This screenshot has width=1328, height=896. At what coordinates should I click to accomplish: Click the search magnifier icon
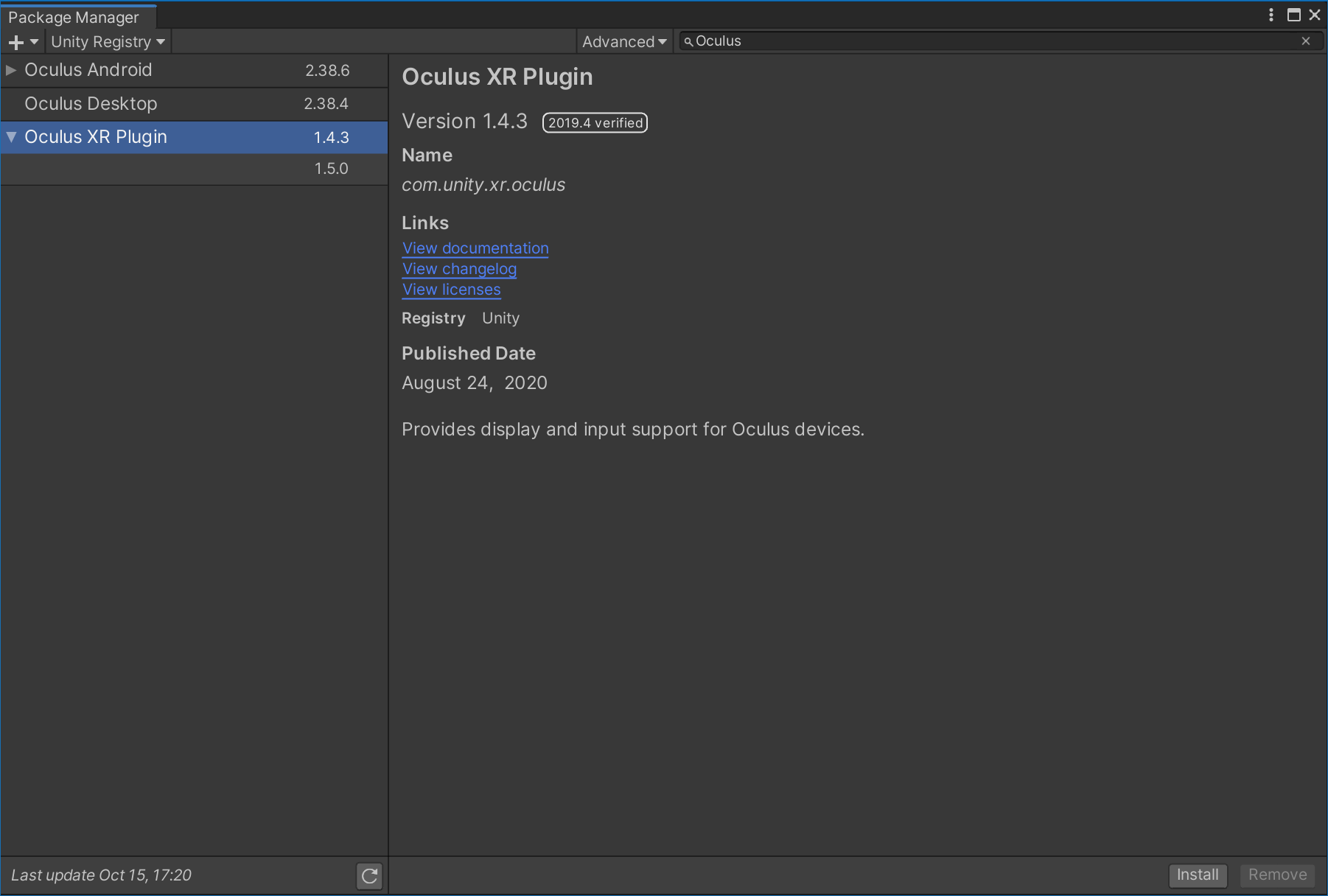click(x=688, y=42)
